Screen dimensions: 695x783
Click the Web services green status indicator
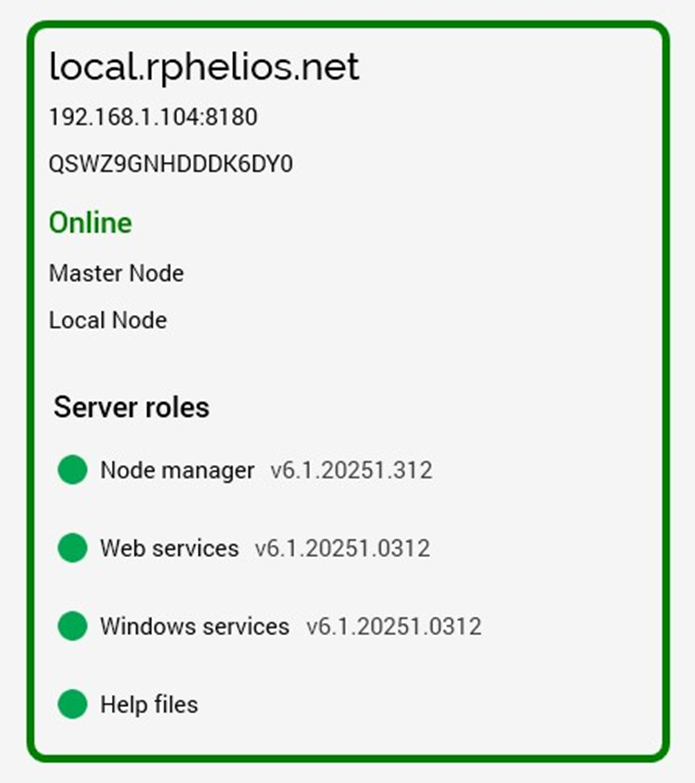73,548
